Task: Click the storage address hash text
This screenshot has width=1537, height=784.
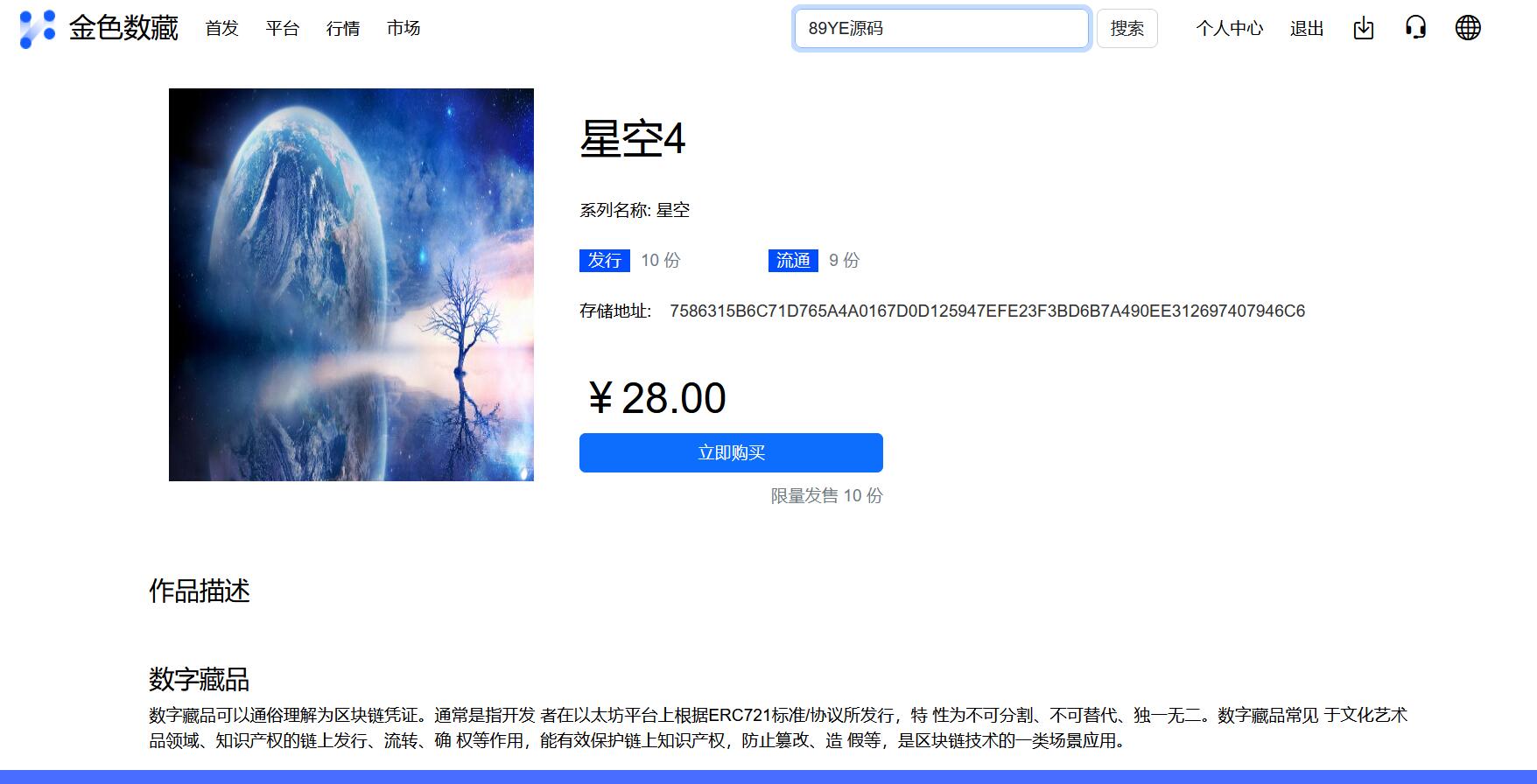Action: (x=987, y=311)
